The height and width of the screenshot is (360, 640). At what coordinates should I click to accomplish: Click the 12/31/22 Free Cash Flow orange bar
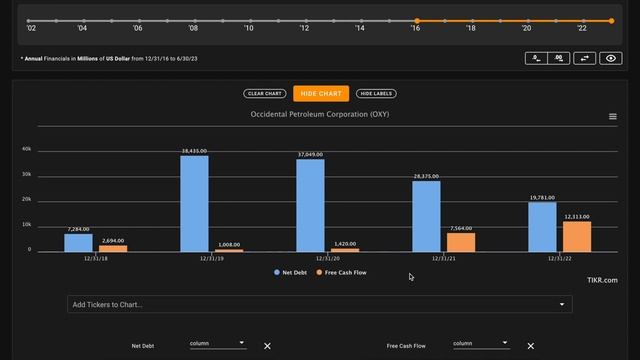[x=577, y=237]
